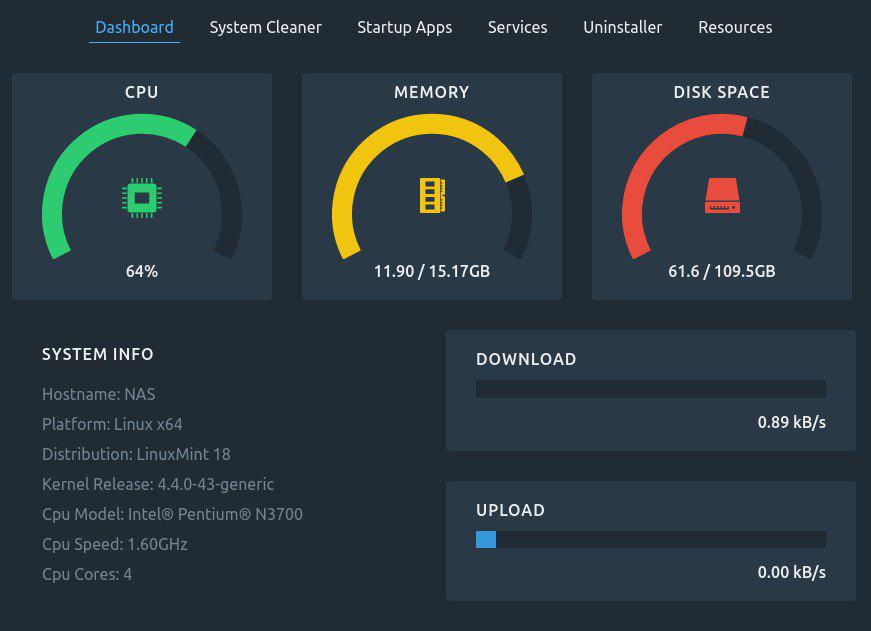Click the download speed progress bar
The width and height of the screenshot is (871, 631).
coord(650,389)
